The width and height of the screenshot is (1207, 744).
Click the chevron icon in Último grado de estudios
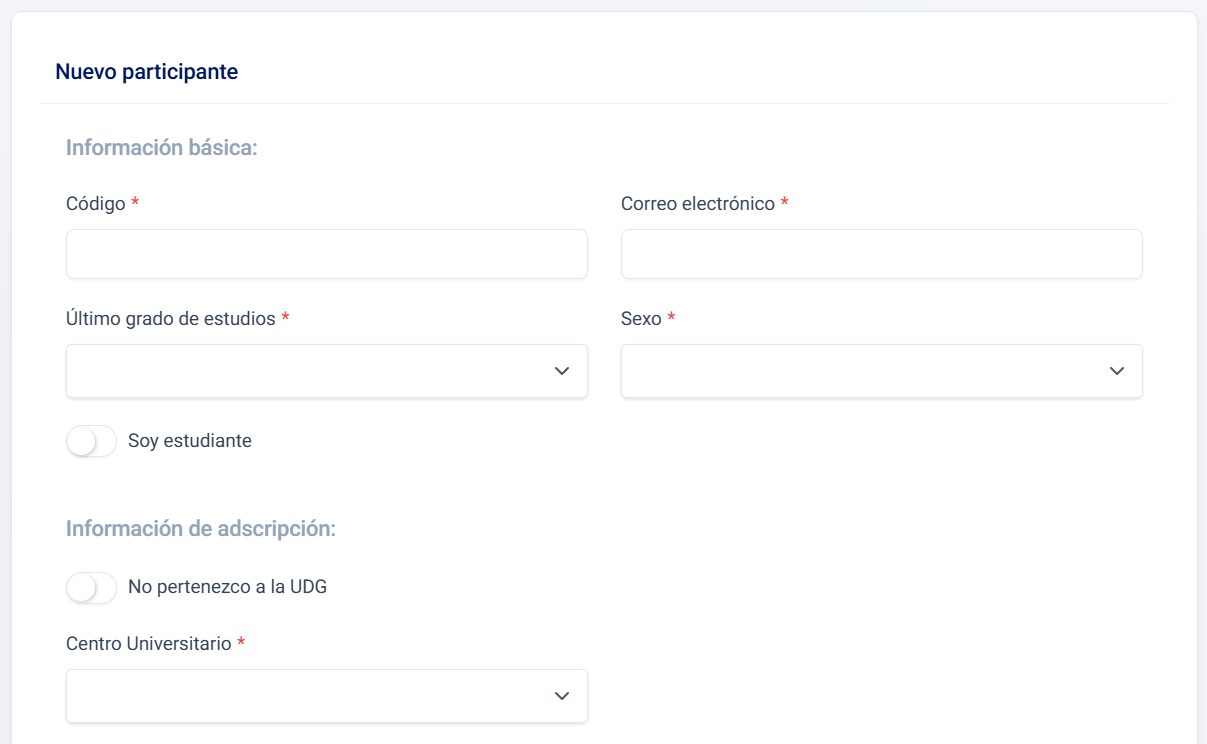click(x=562, y=371)
